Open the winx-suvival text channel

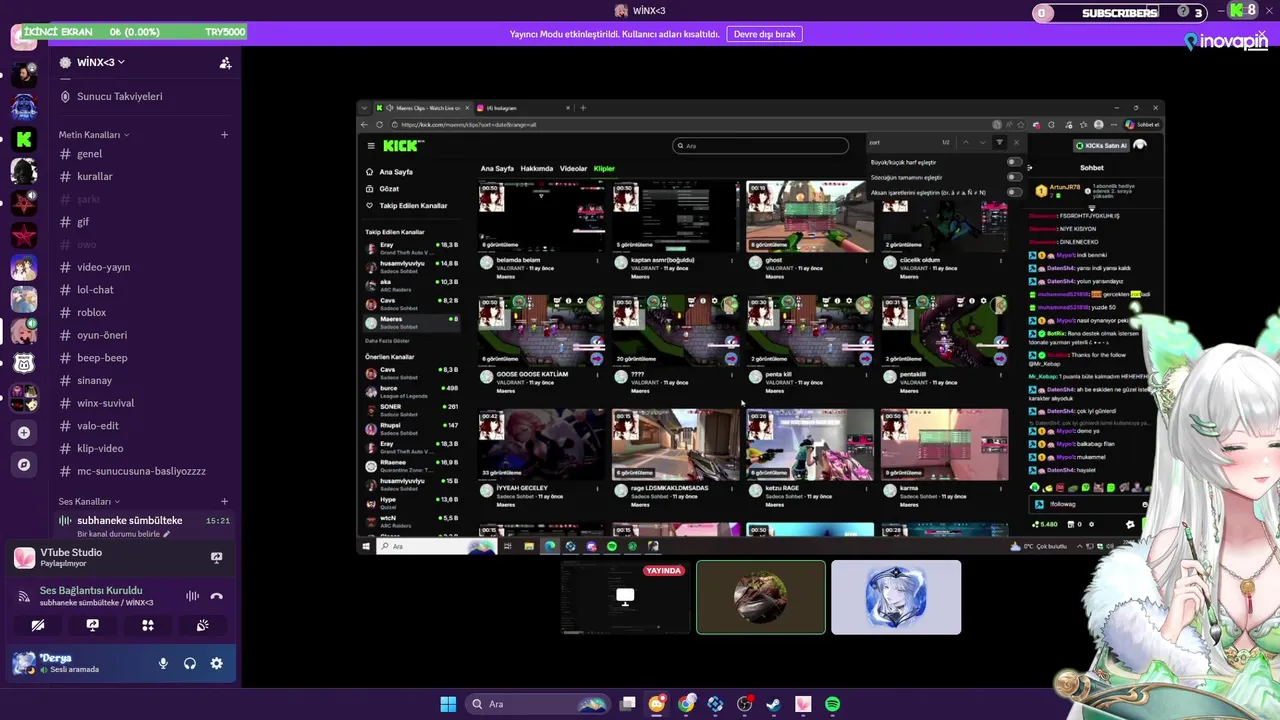[x=145, y=403]
